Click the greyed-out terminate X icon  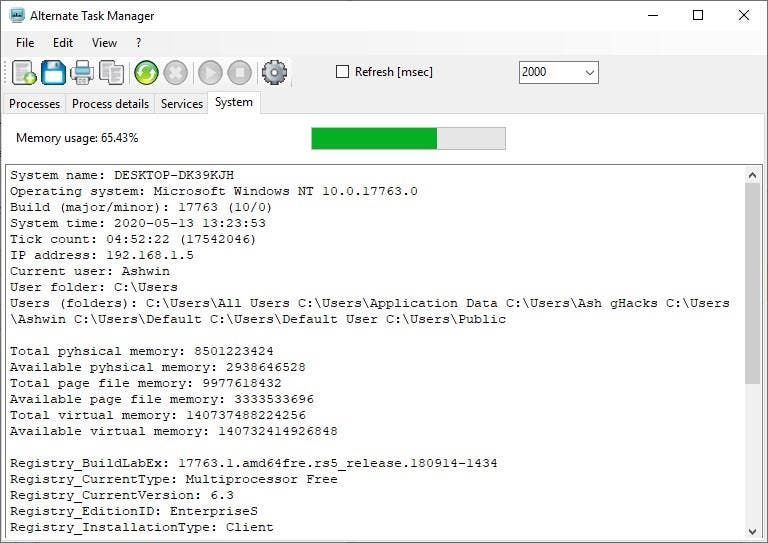[175, 72]
